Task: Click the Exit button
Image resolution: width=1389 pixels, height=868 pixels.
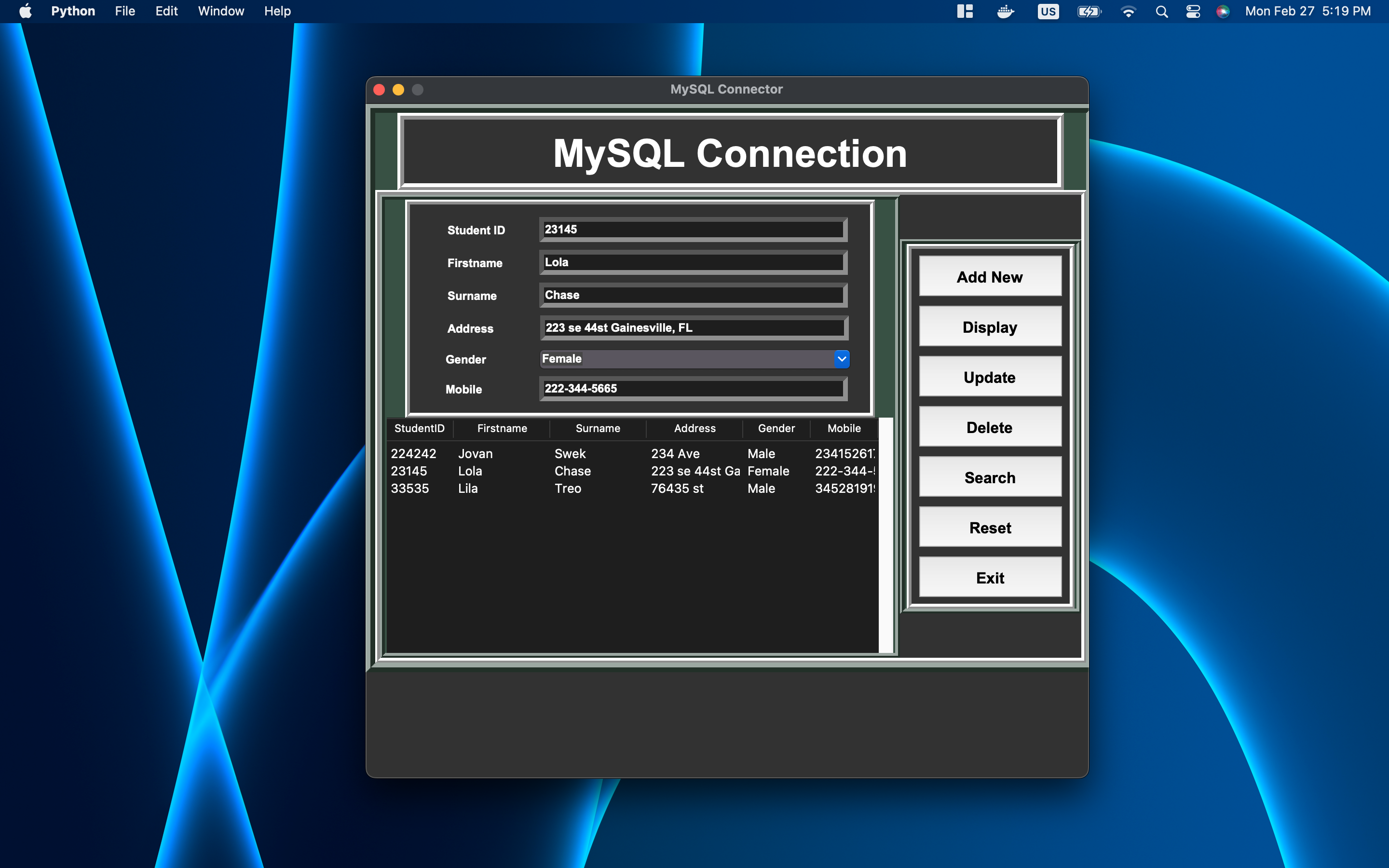Action: [990, 577]
